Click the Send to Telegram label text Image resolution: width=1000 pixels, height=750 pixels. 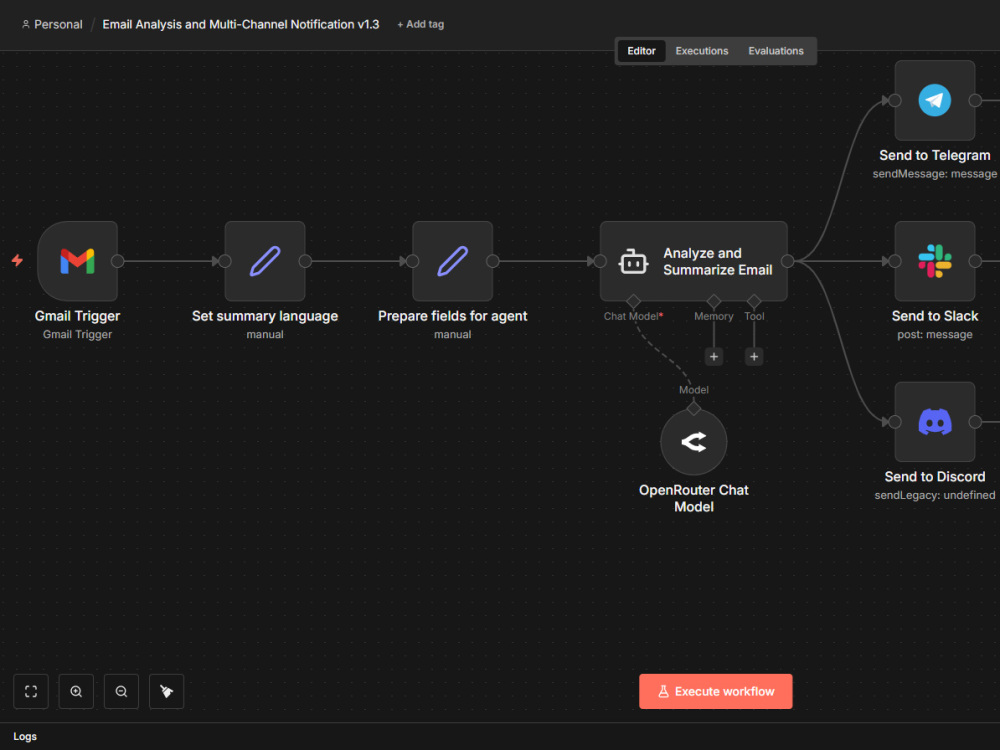pyautogui.click(x=934, y=156)
